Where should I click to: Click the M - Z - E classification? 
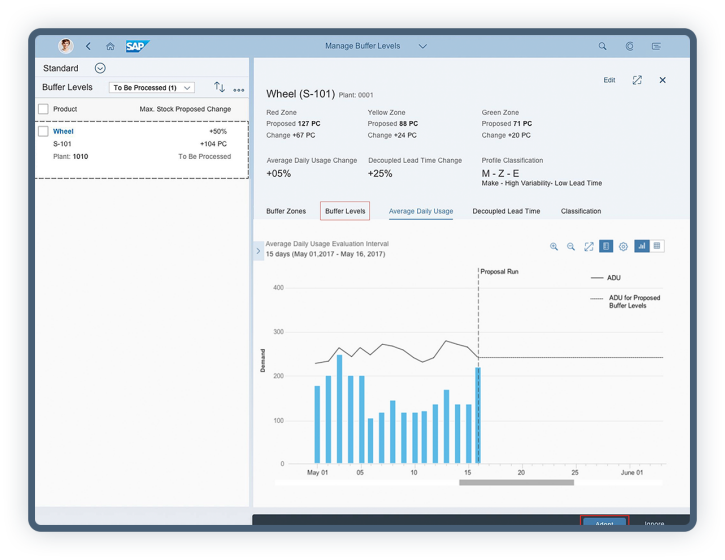[x=500, y=173]
